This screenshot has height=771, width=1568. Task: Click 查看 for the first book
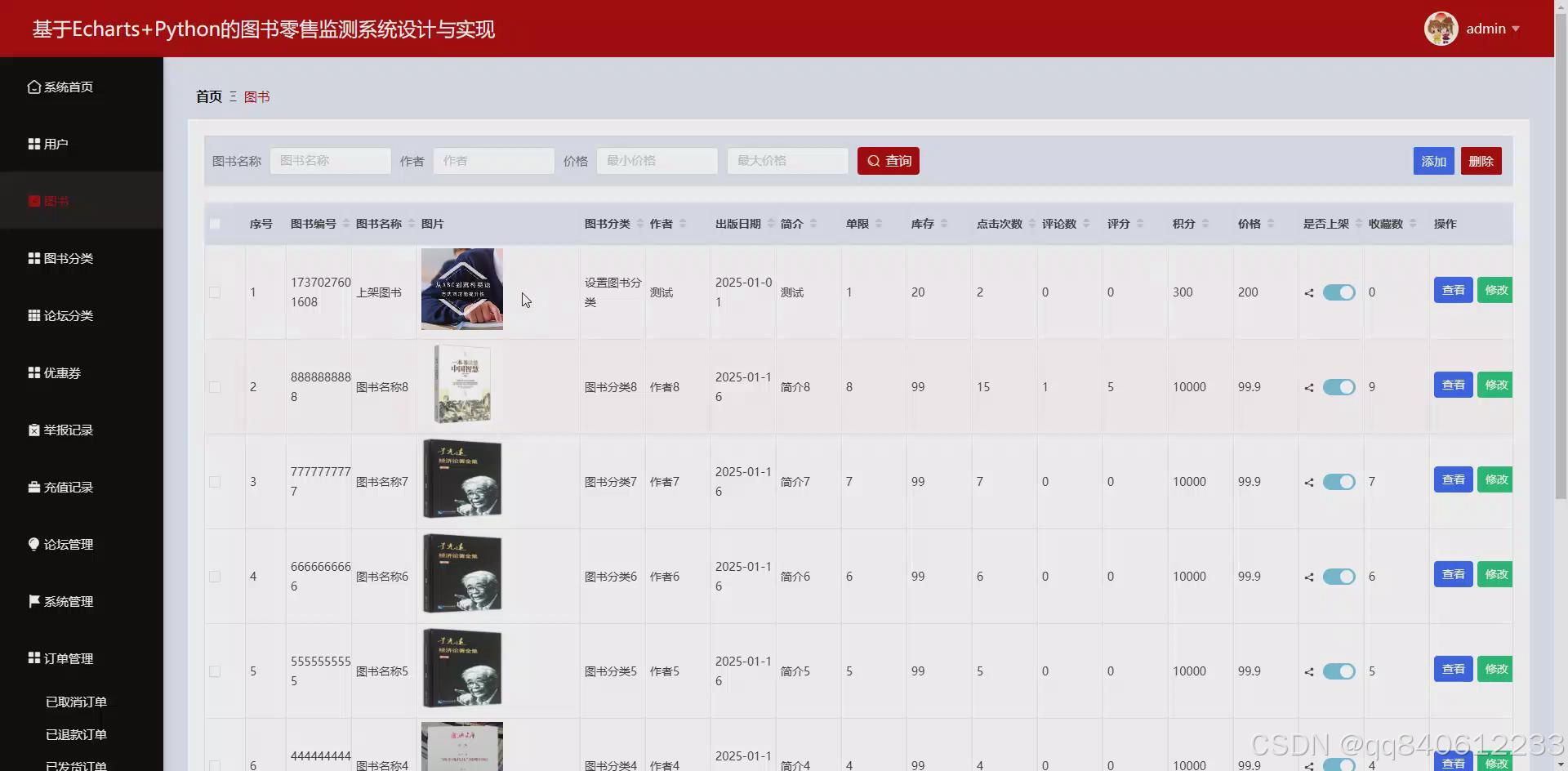pyautogui.click(x=1453, y=289)
